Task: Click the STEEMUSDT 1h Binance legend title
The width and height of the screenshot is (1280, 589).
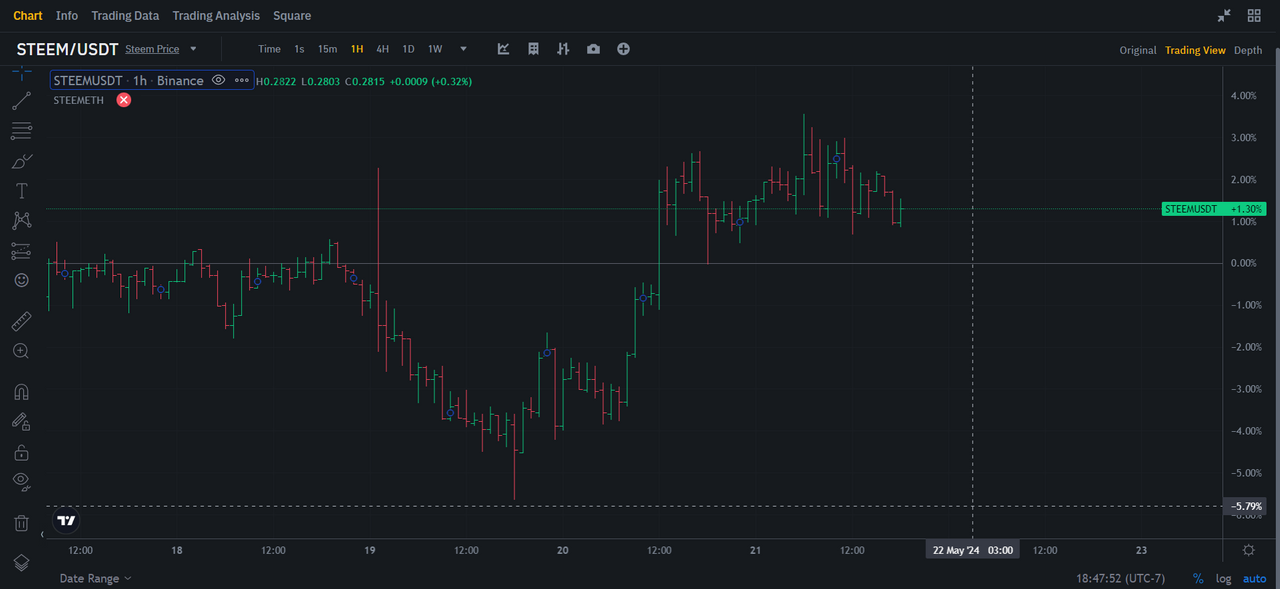Action: point(128,80)
